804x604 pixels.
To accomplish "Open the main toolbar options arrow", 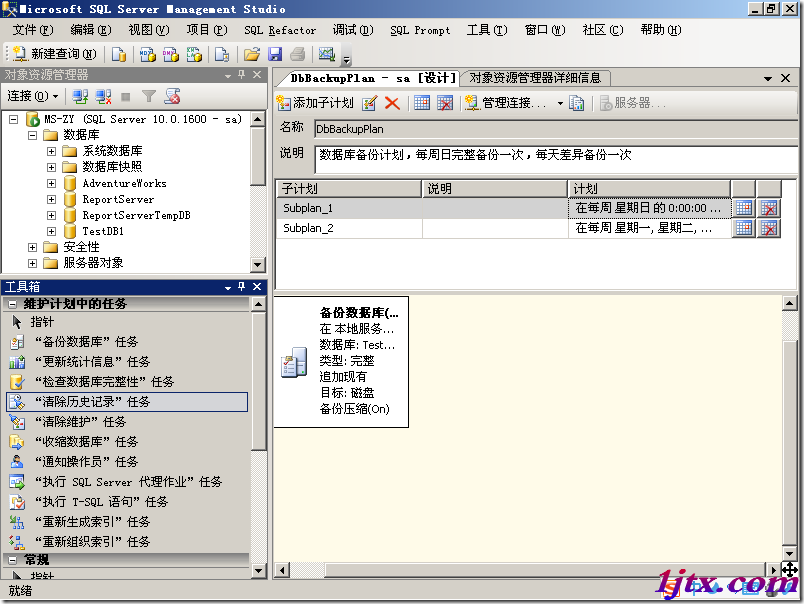I will tap(347, 59).
